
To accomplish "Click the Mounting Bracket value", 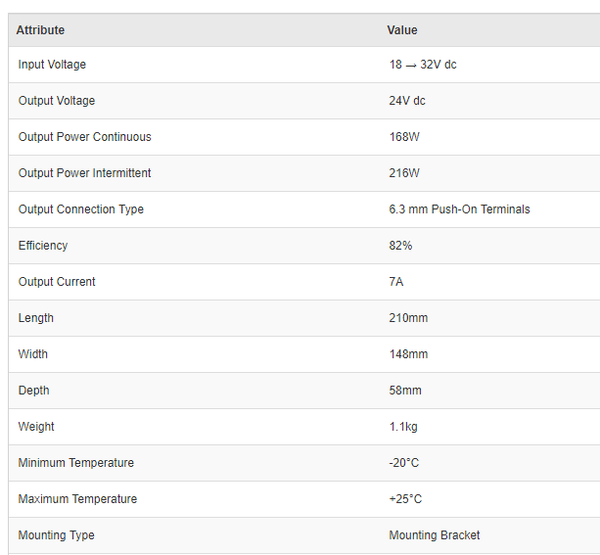I will [434, 535].
